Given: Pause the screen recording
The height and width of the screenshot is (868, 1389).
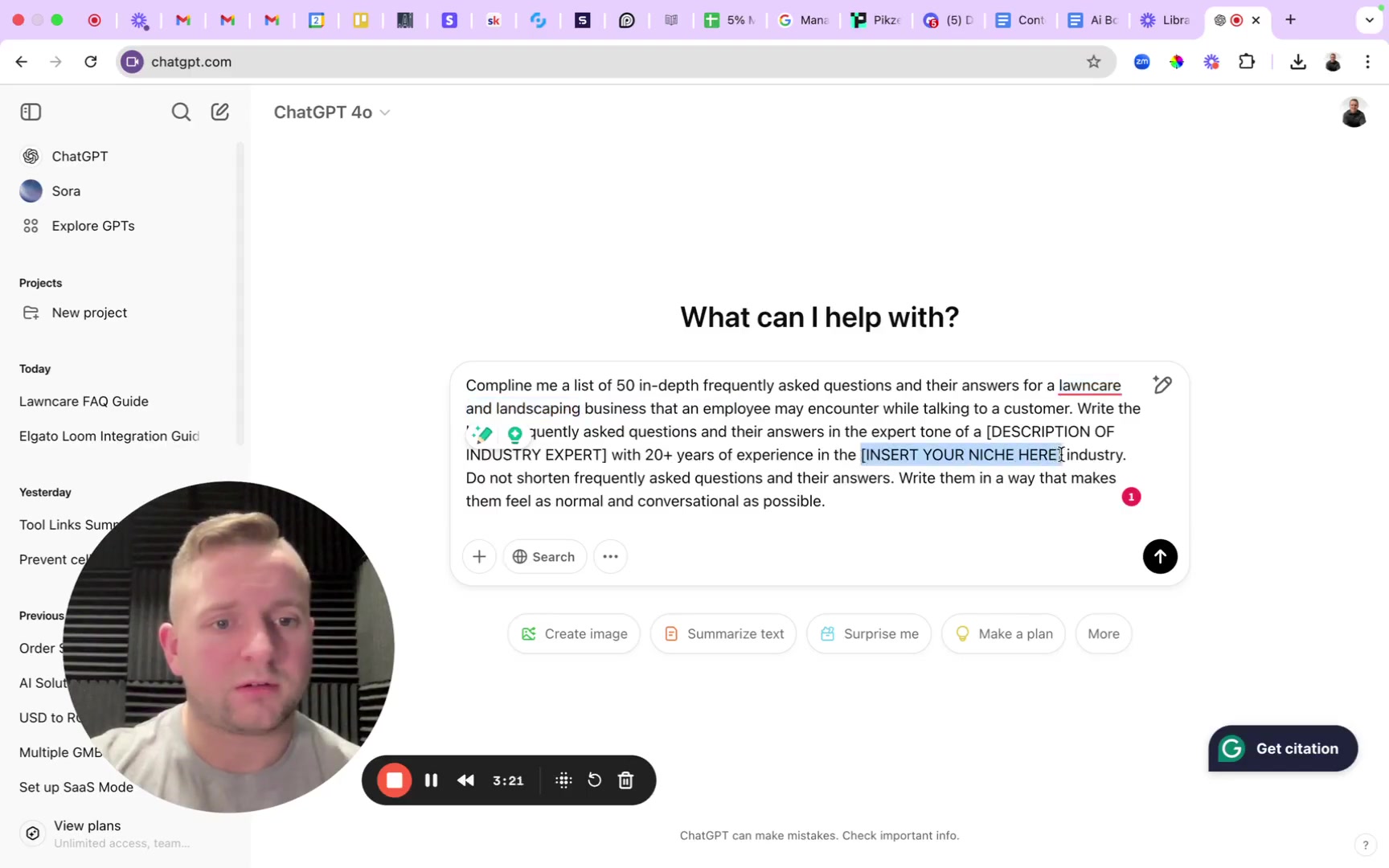Looking at the screenshot, I should [x=431, y=780].
